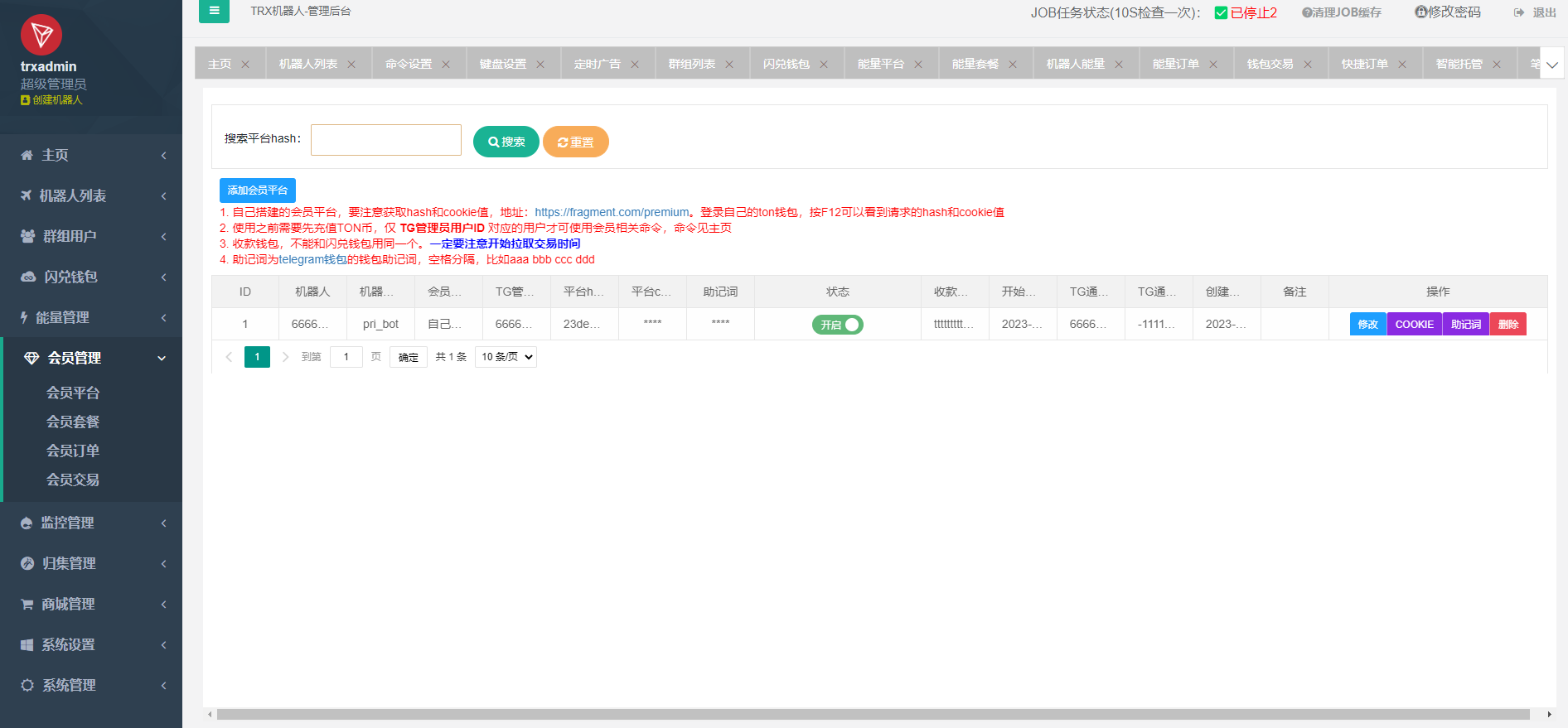Screen dimensions: 1568x728
Task: Open the 会员平台 submenu item
Action: pos(73,393)
